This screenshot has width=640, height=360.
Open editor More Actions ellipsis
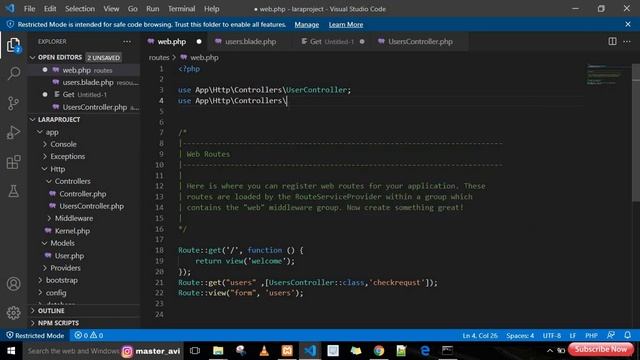pyautogui.click(x=627, y=41)
